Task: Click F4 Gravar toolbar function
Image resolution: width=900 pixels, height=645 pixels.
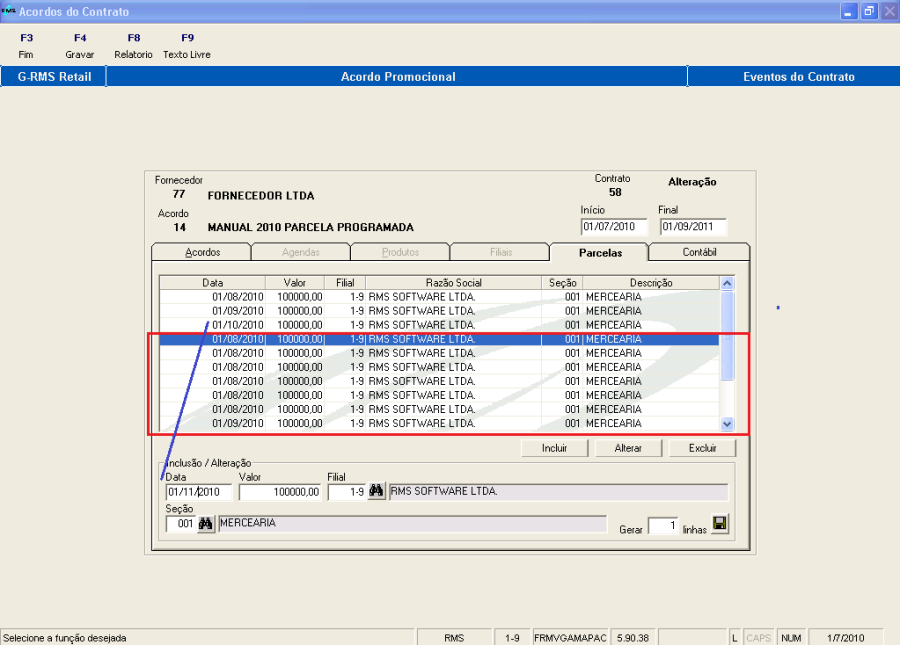Action: point(80,46)
